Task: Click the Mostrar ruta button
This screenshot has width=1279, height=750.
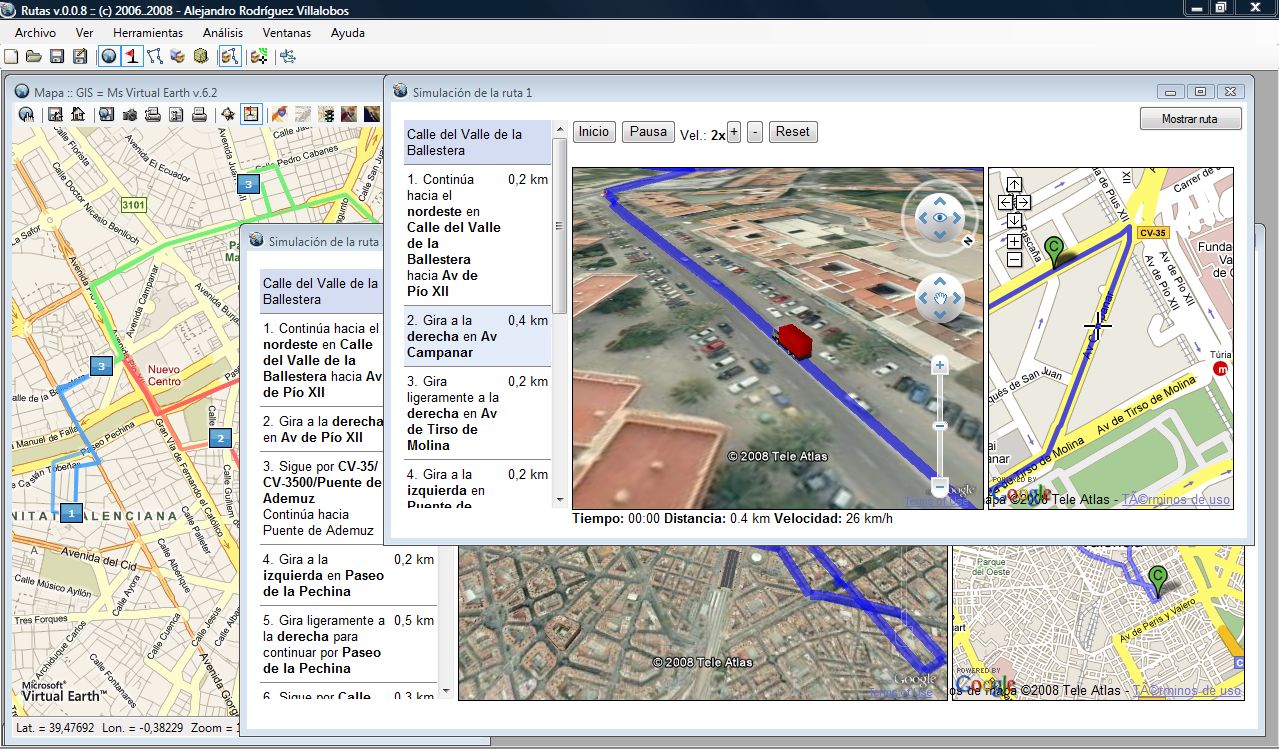Action: click(x=1190, y=118)
